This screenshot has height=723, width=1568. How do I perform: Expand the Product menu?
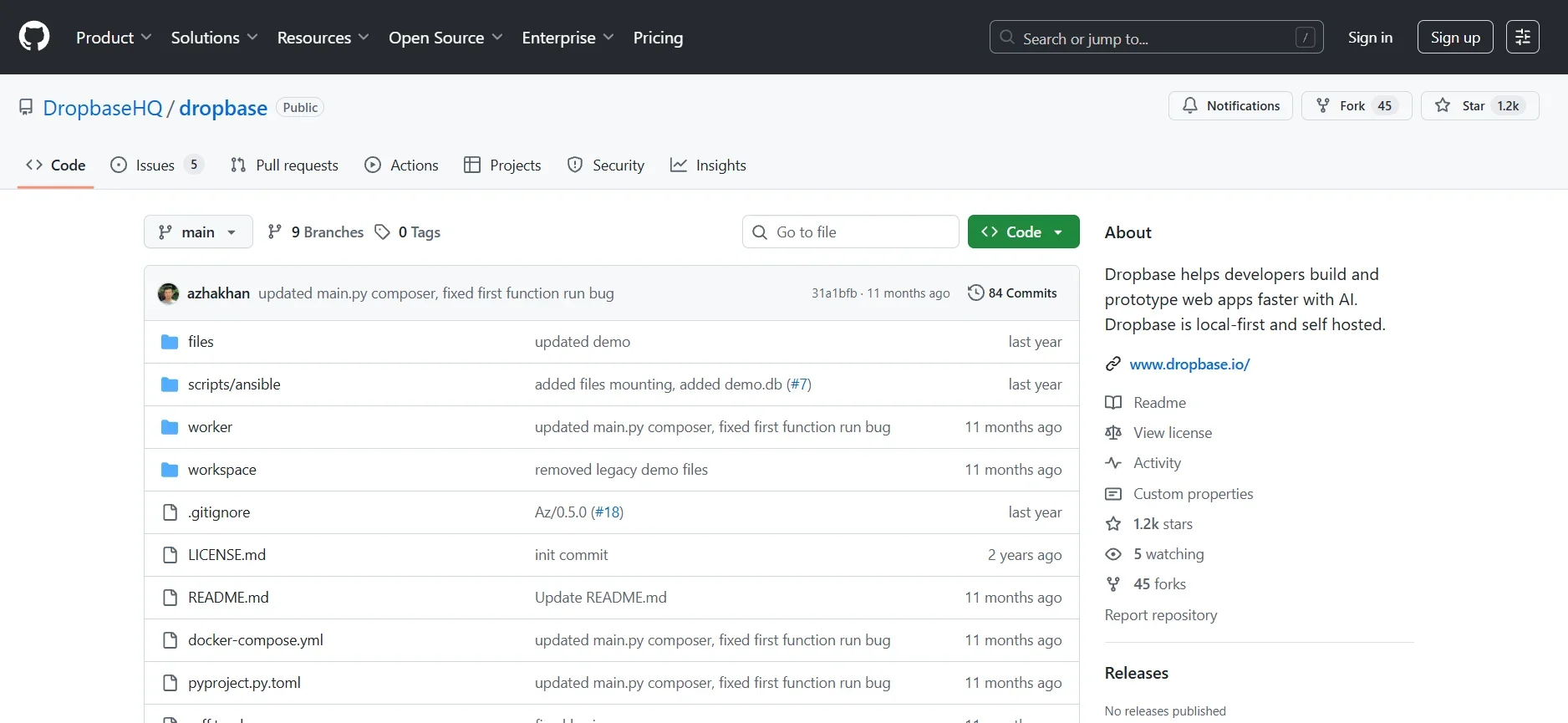click(114, 38)
